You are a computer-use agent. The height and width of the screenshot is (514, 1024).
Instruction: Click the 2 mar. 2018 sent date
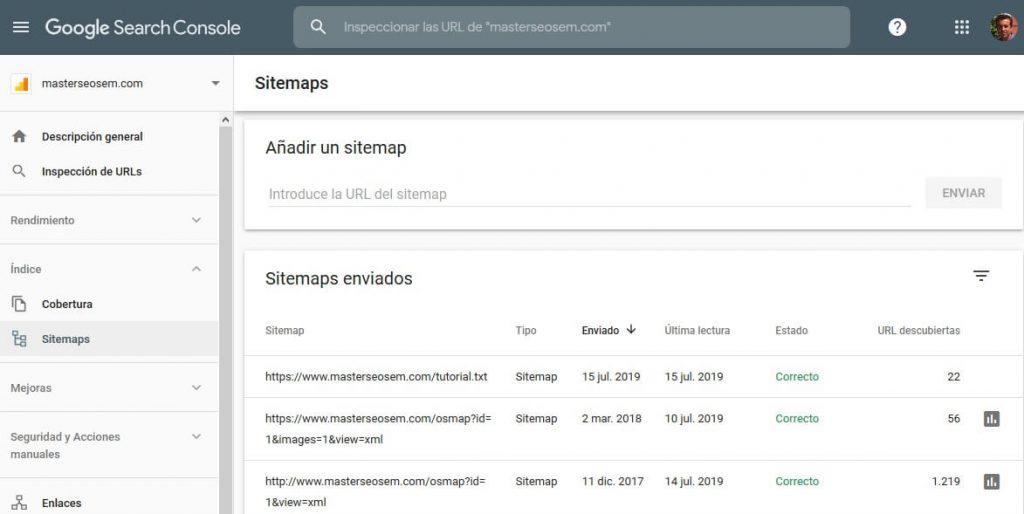pos(612,419)
